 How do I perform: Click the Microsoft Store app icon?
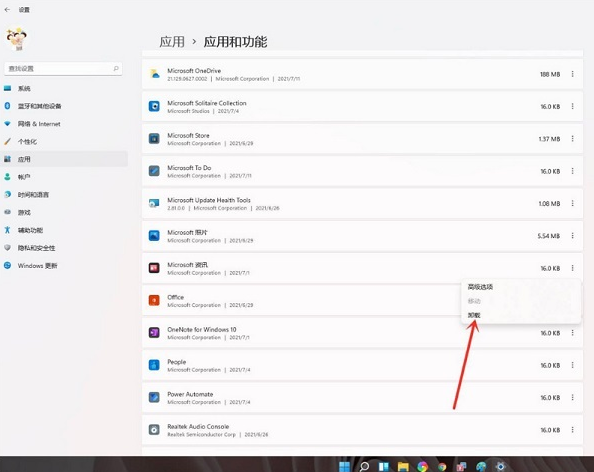click(x=154, y=139)
